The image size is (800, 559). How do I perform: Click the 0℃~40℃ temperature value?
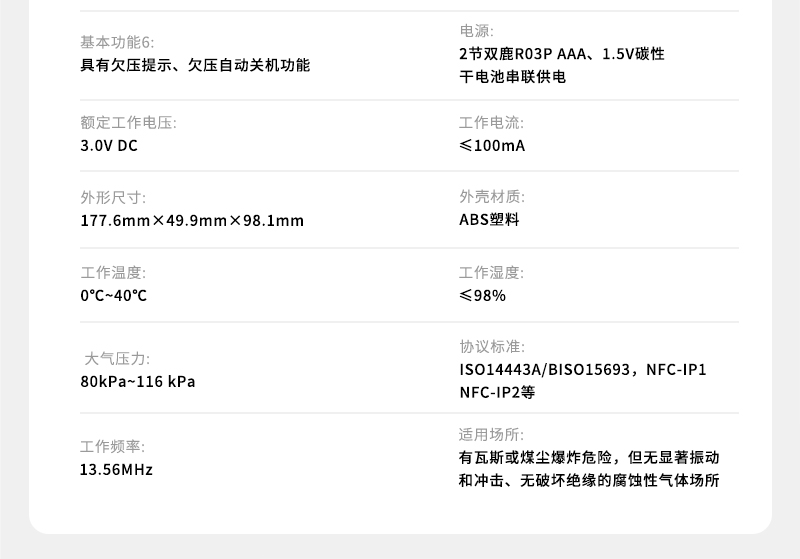click(x=114, y=295)
